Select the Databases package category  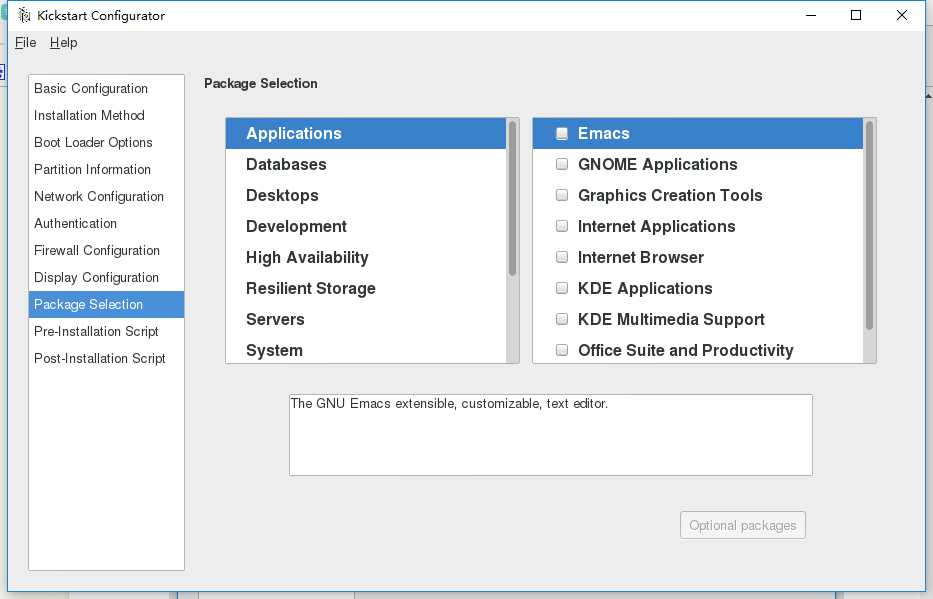[286, 164]
